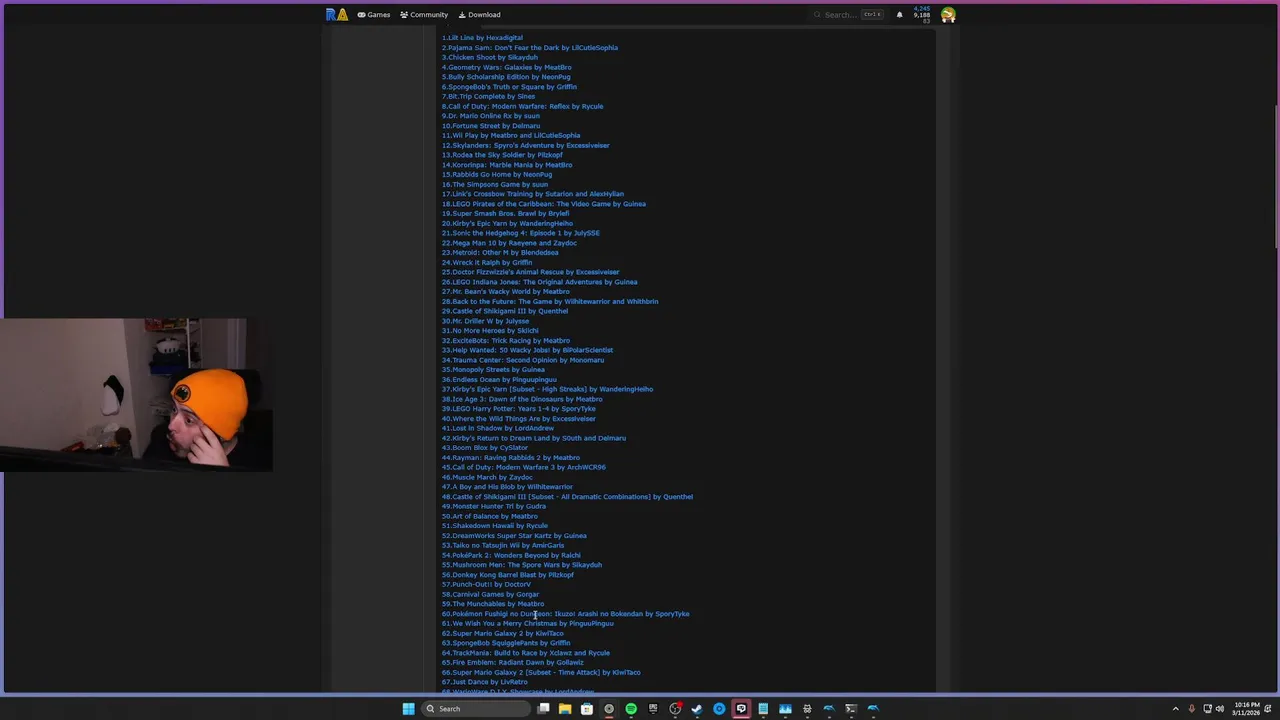Image resolution: width=1280 pixels, height=720 pixels.
Task: Open the terminal icon in the taskbar
Action: 851,709
